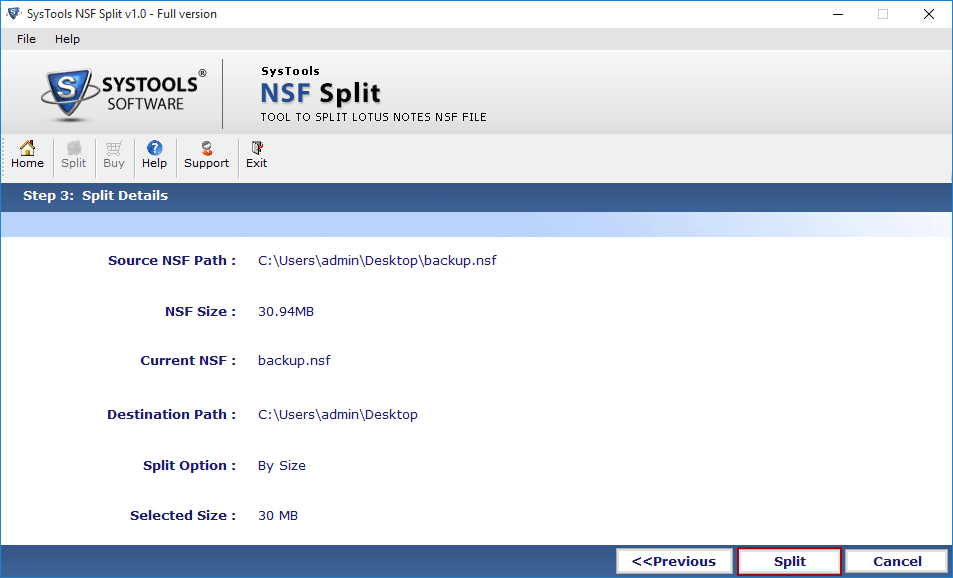Click the Split Option label
Screen dimensions: 953x578
189,466
